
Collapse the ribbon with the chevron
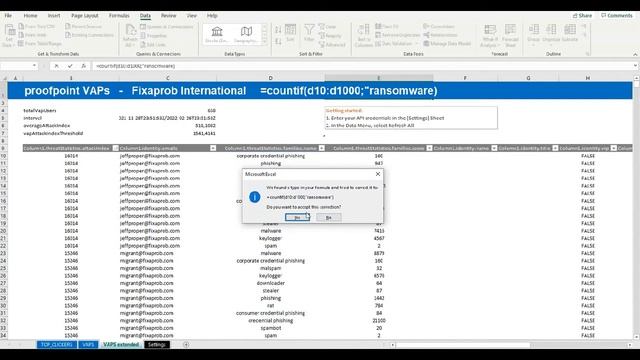pyautogui.click(x=635, y=54)
